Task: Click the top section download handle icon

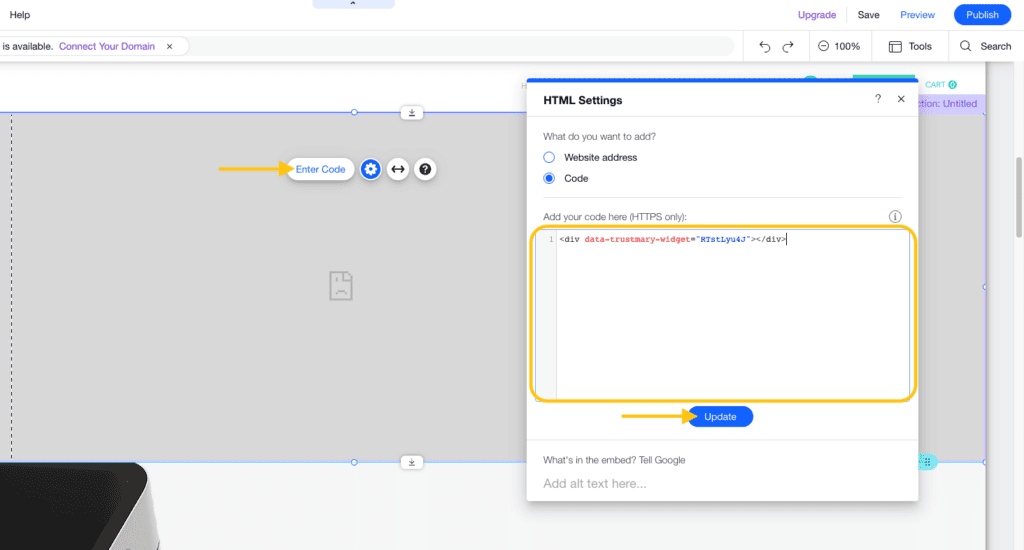Action: (411, 113)
